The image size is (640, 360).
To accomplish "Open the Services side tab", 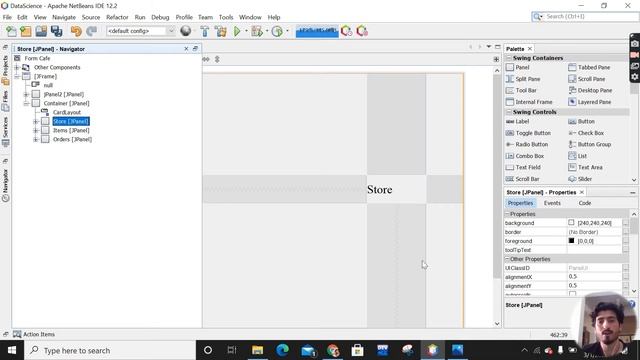I will click(5, 131).
